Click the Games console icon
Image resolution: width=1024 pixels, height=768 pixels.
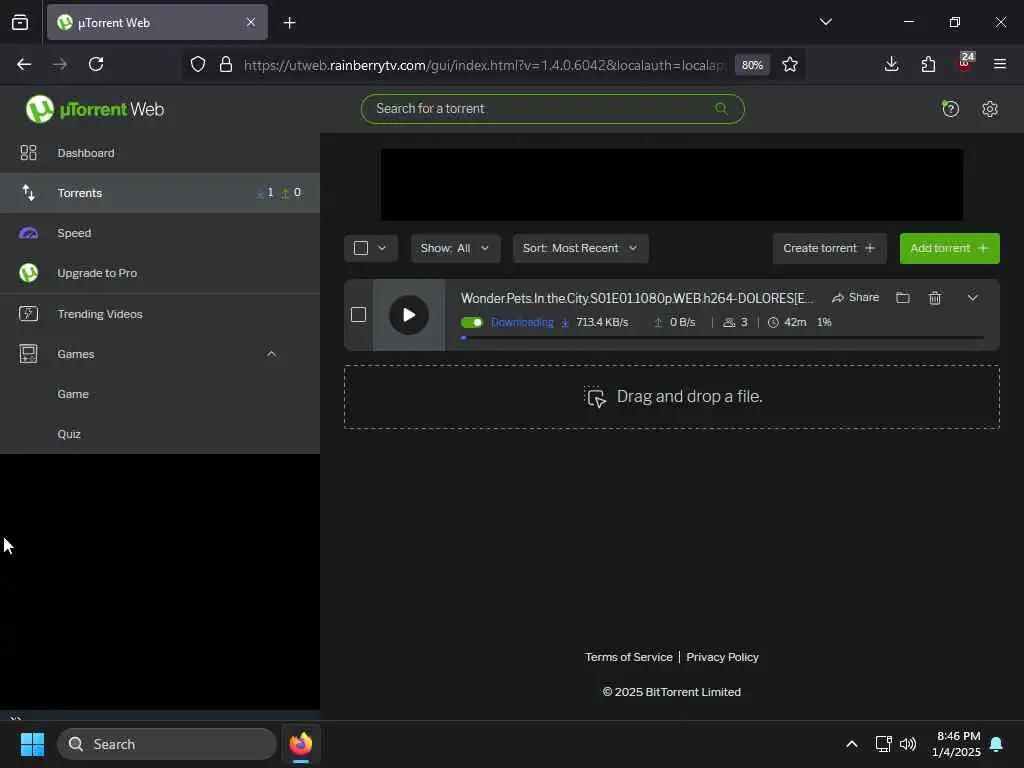28,354
